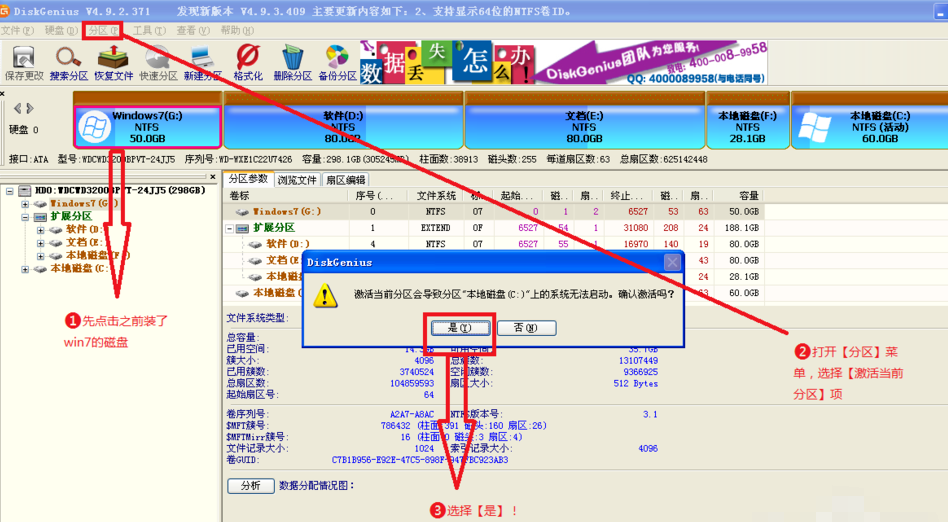The image size is (948, 522).
Task: Click the 188.1GB capacity cell in the 扩展分区 row
Action: [744, 228]
